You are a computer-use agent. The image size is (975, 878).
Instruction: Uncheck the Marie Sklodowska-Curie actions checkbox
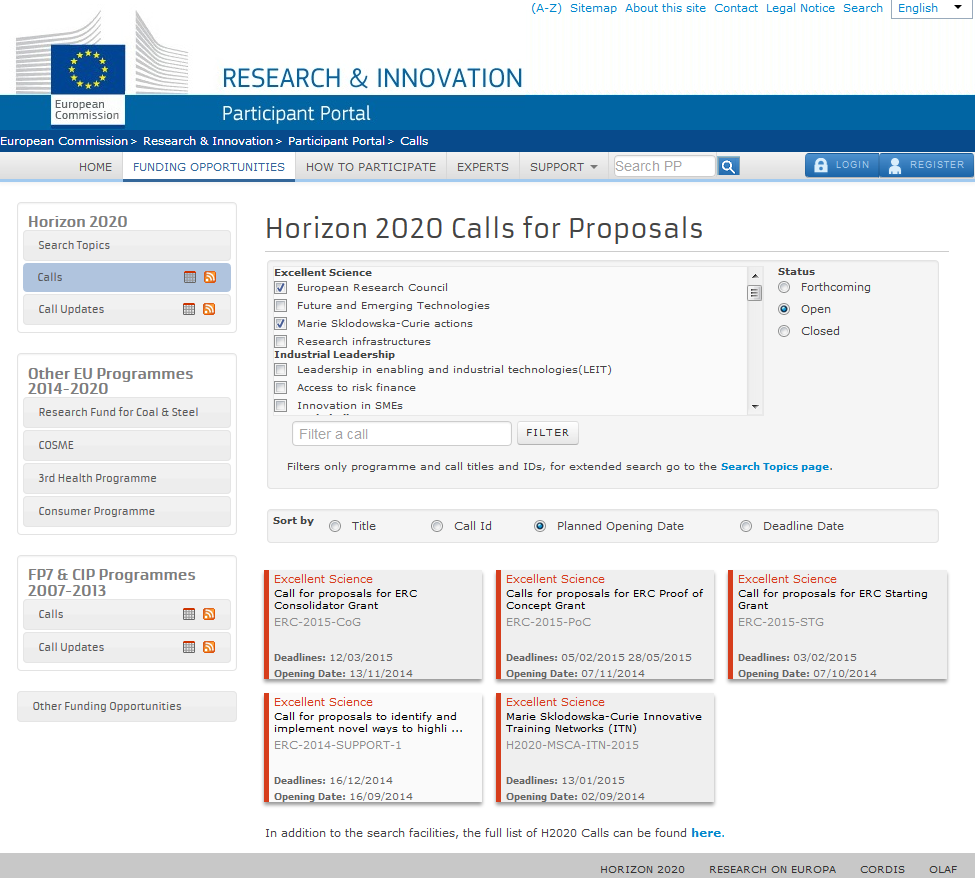(x=281, y=324)
